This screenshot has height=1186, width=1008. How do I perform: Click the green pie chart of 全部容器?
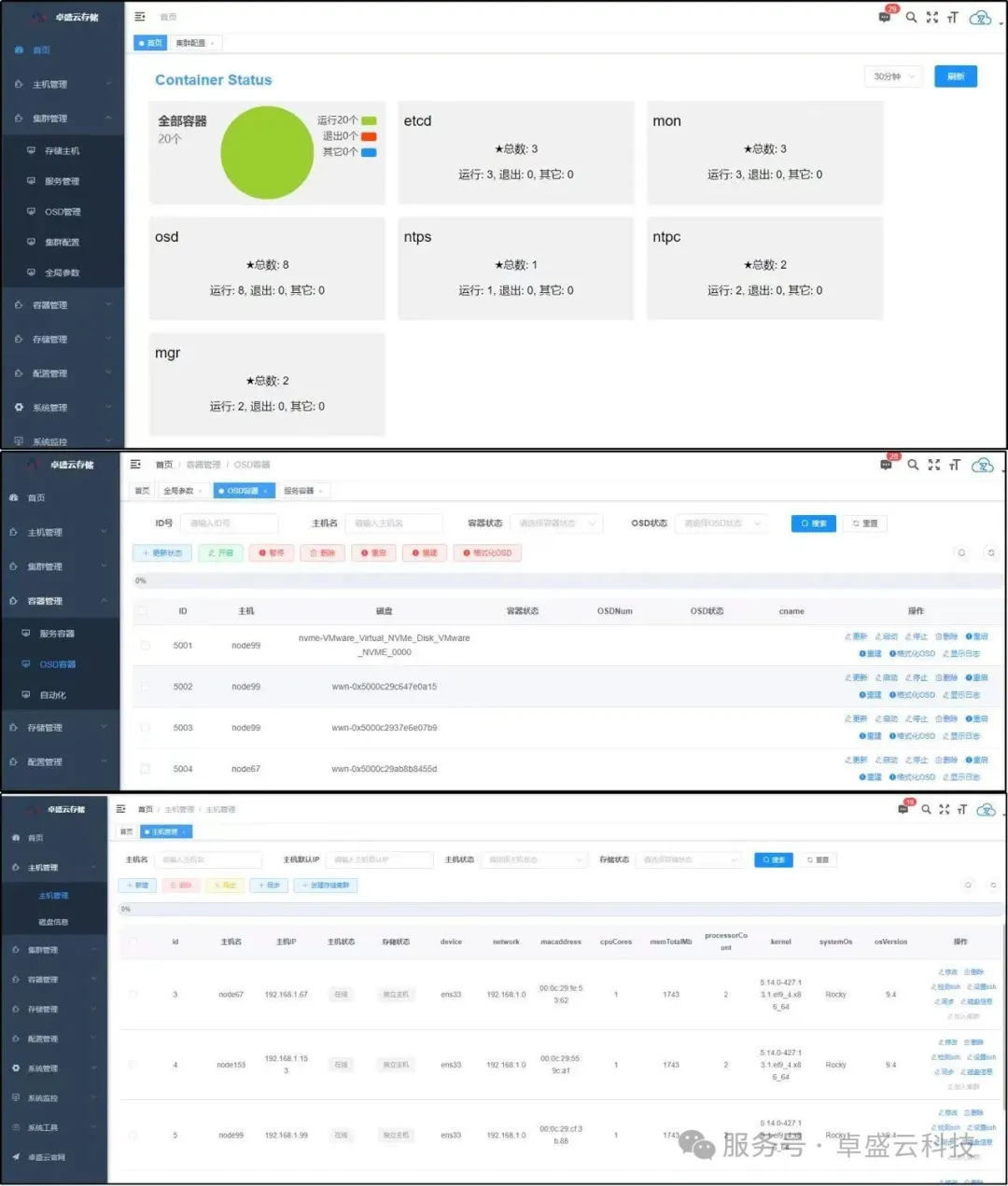267,153
